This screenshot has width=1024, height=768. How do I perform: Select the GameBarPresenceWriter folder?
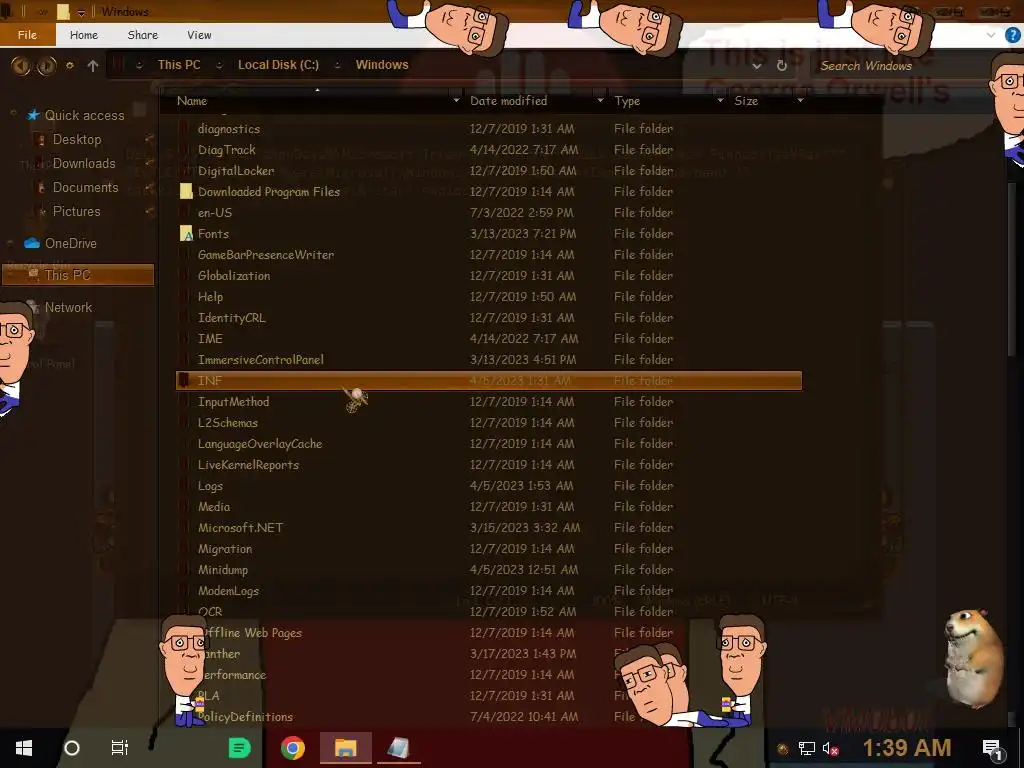pyautogui.click(x=266, y=255)
